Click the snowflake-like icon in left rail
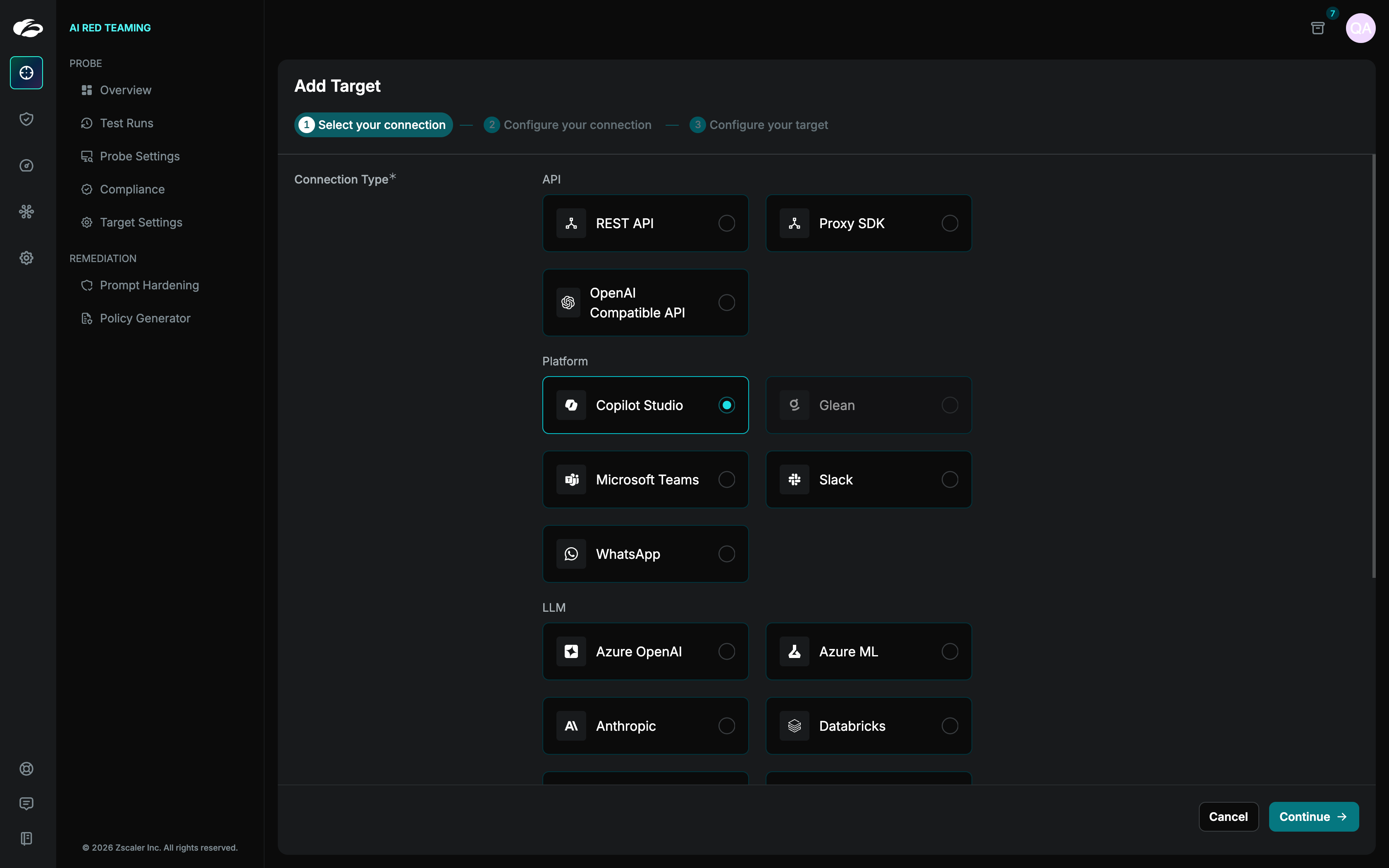This screenshot has width=1389, height=868. point(26,212)
